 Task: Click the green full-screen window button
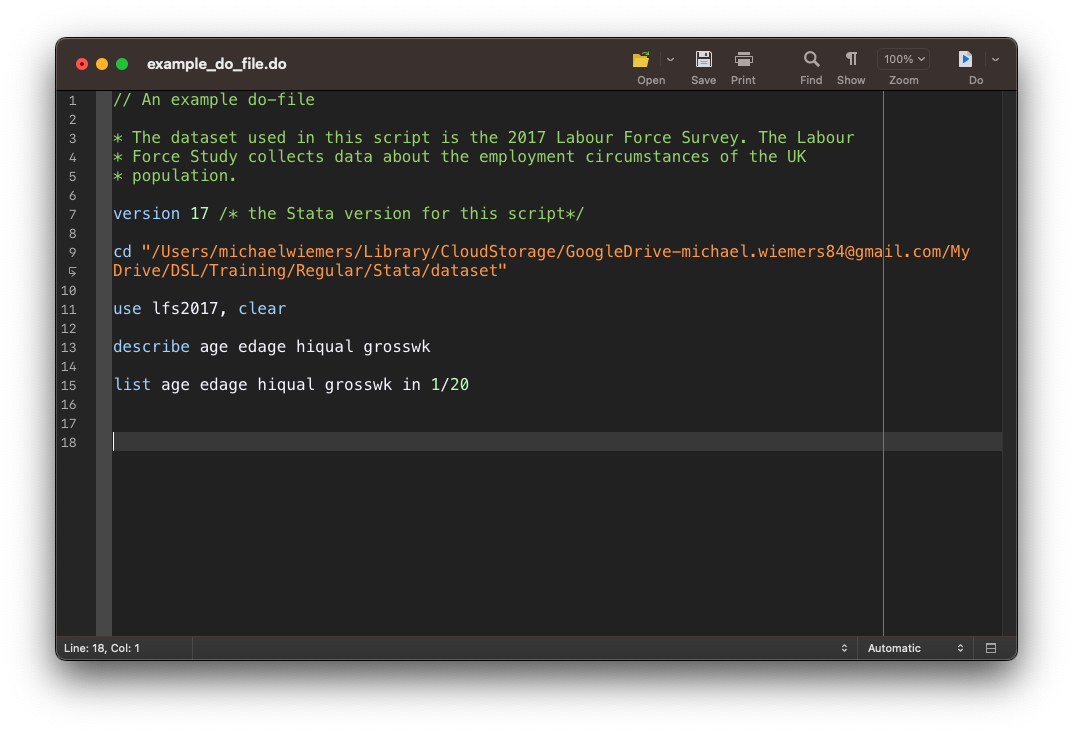[x=122, y=64]
